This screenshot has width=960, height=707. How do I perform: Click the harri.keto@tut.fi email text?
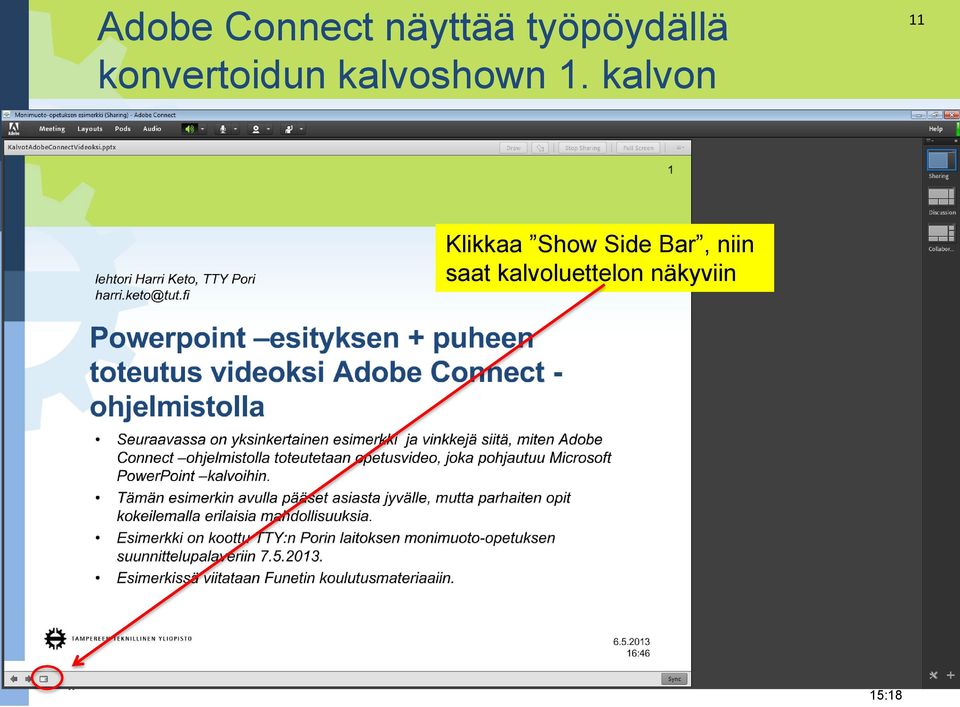(142, 295)
